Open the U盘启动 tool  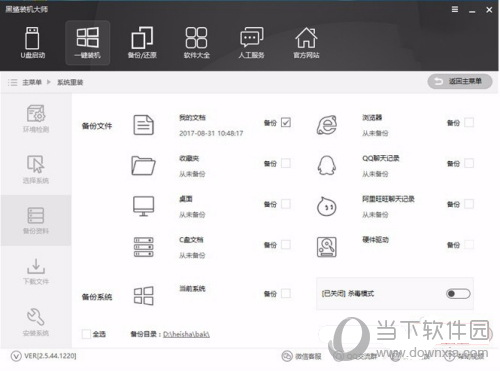(x=32, y=43)
